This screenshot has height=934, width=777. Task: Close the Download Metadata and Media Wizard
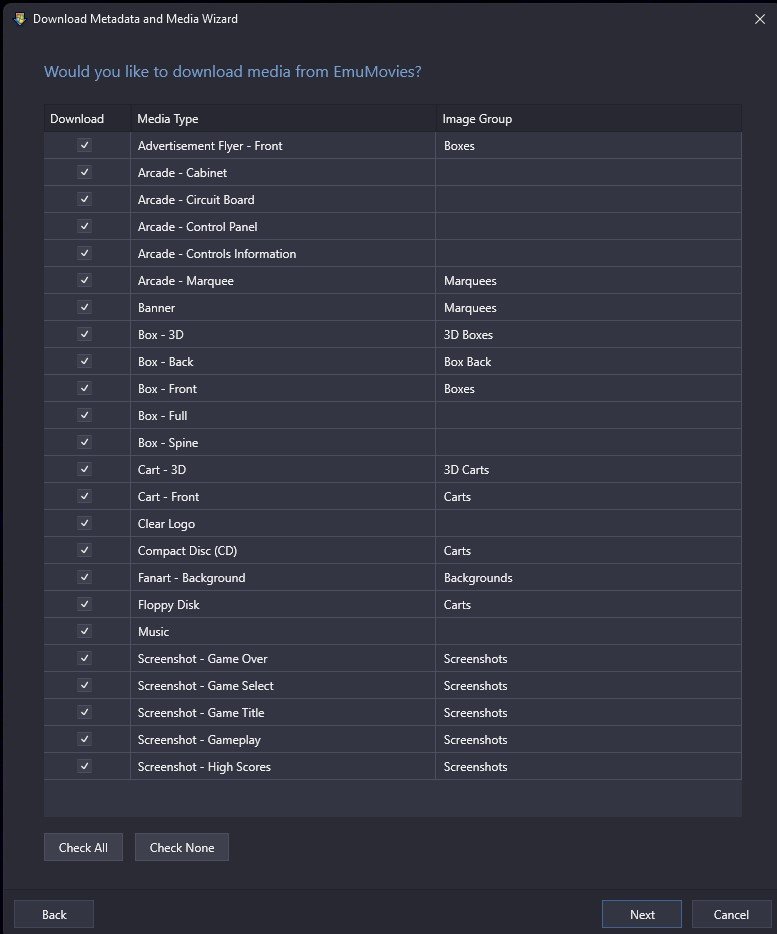[760, 19]
